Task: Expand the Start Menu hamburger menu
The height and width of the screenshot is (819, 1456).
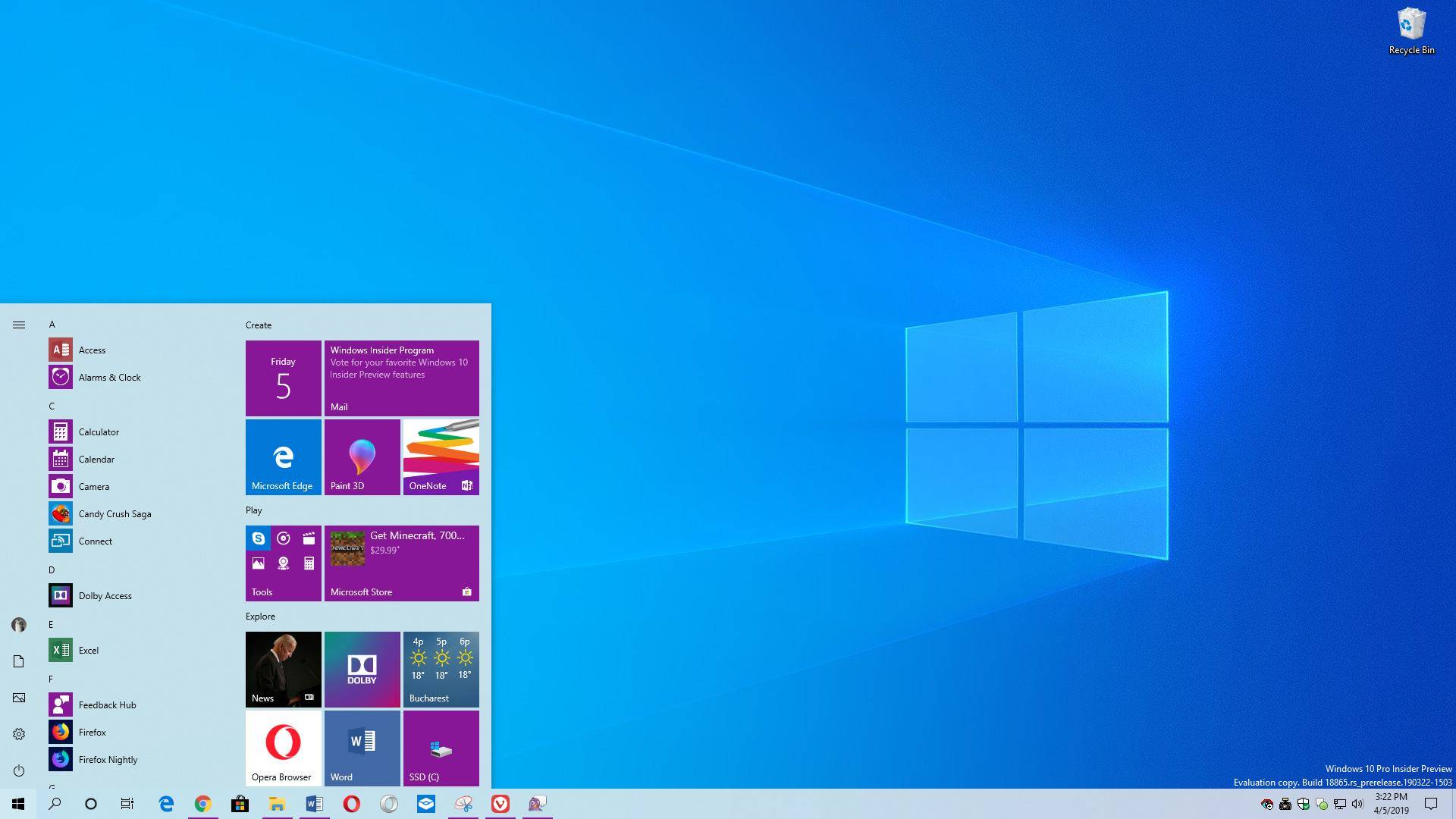Action: click(x=18, y=324)
